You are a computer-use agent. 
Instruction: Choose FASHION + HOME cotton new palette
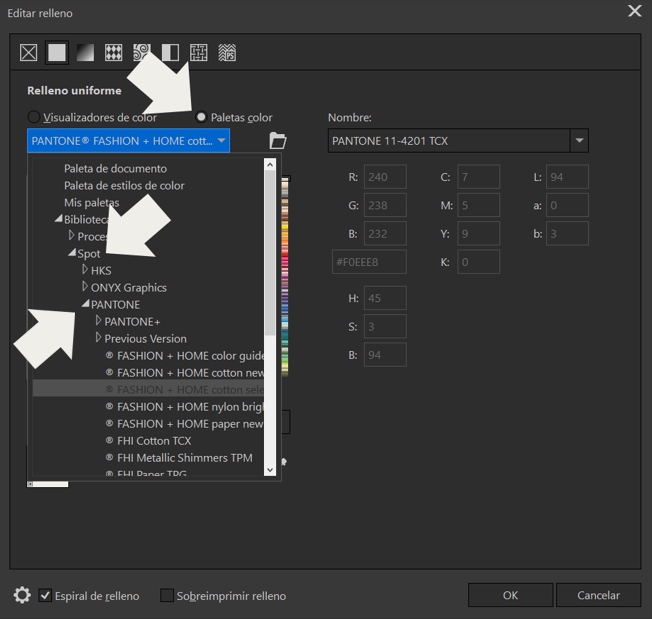click(x=148, y=373)
